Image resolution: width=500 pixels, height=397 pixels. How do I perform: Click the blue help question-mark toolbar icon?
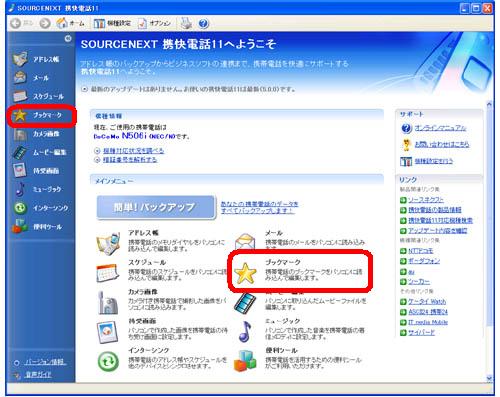point(203,23)
